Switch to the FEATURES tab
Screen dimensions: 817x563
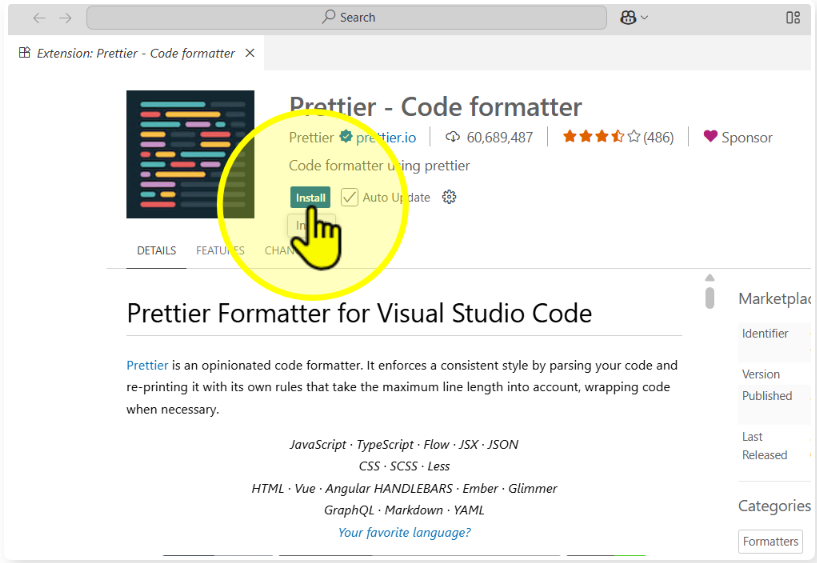point(220,251)
